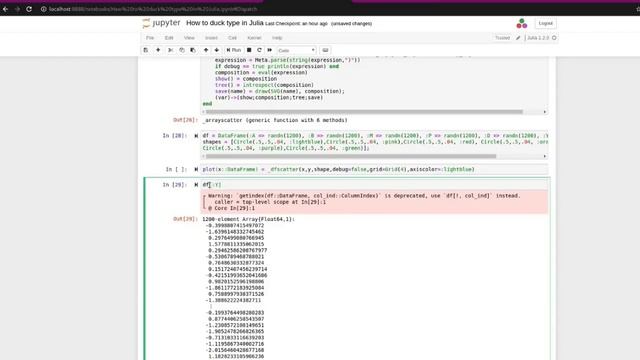Image resolution: width=640 pixels, height=360 pixels.
Task: Move selected cell down arrow
Action: click(x=217, y=50)
